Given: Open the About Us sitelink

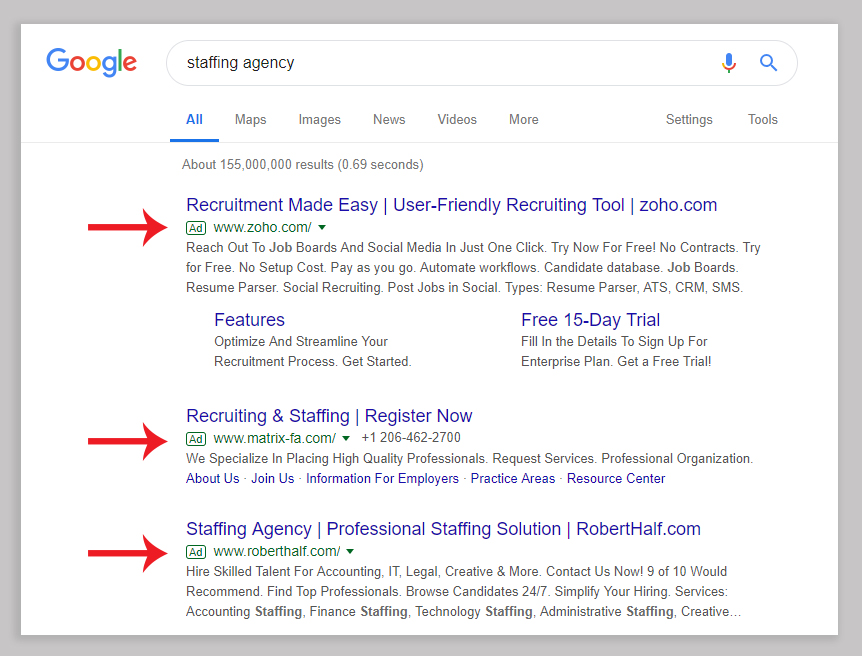Looking at the screenshot, I should [213, 478].
